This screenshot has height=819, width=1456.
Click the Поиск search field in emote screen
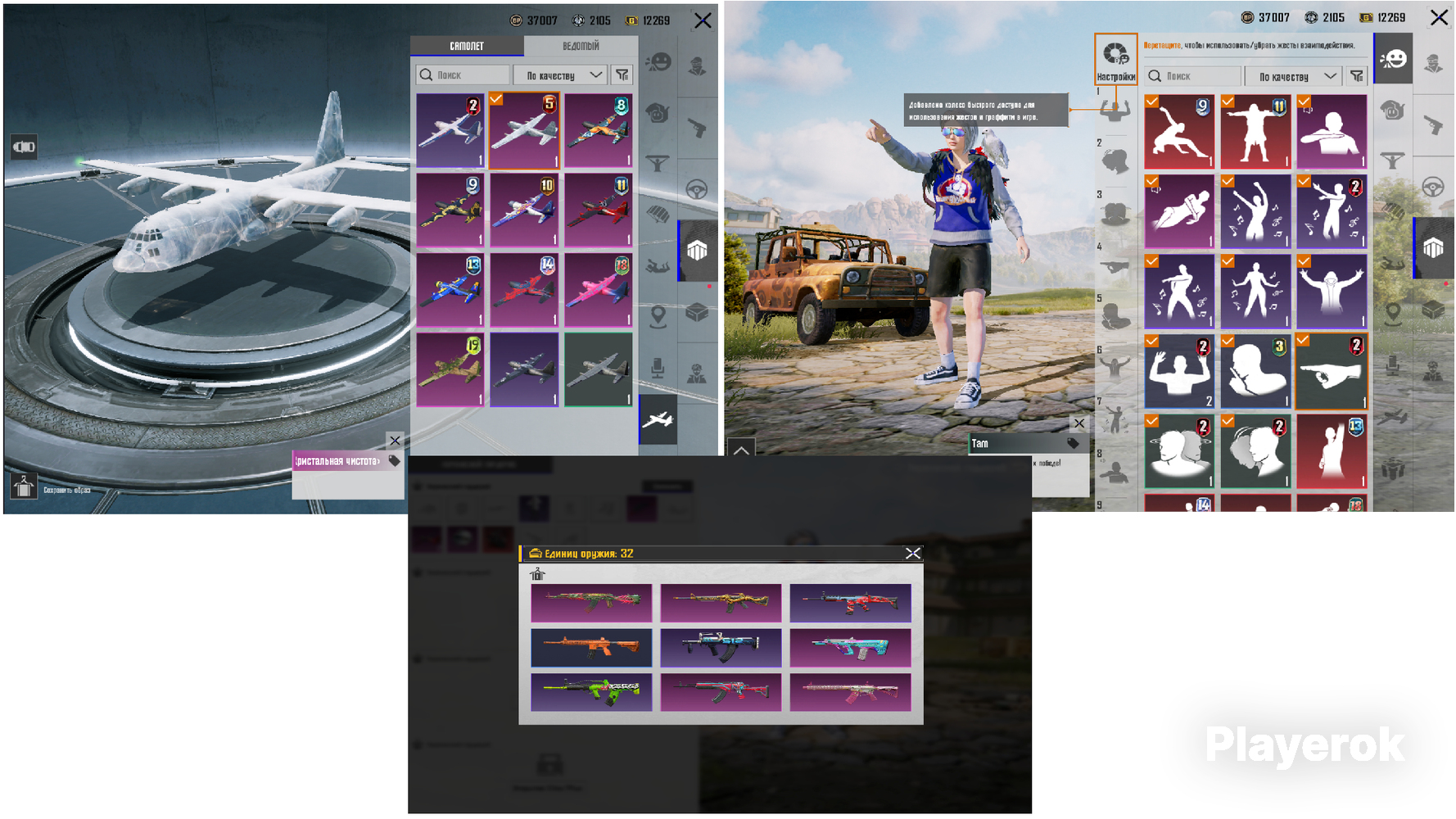1192,76
